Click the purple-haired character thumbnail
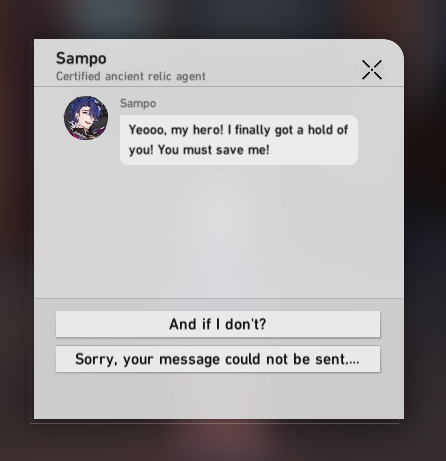 pos(86,118)
